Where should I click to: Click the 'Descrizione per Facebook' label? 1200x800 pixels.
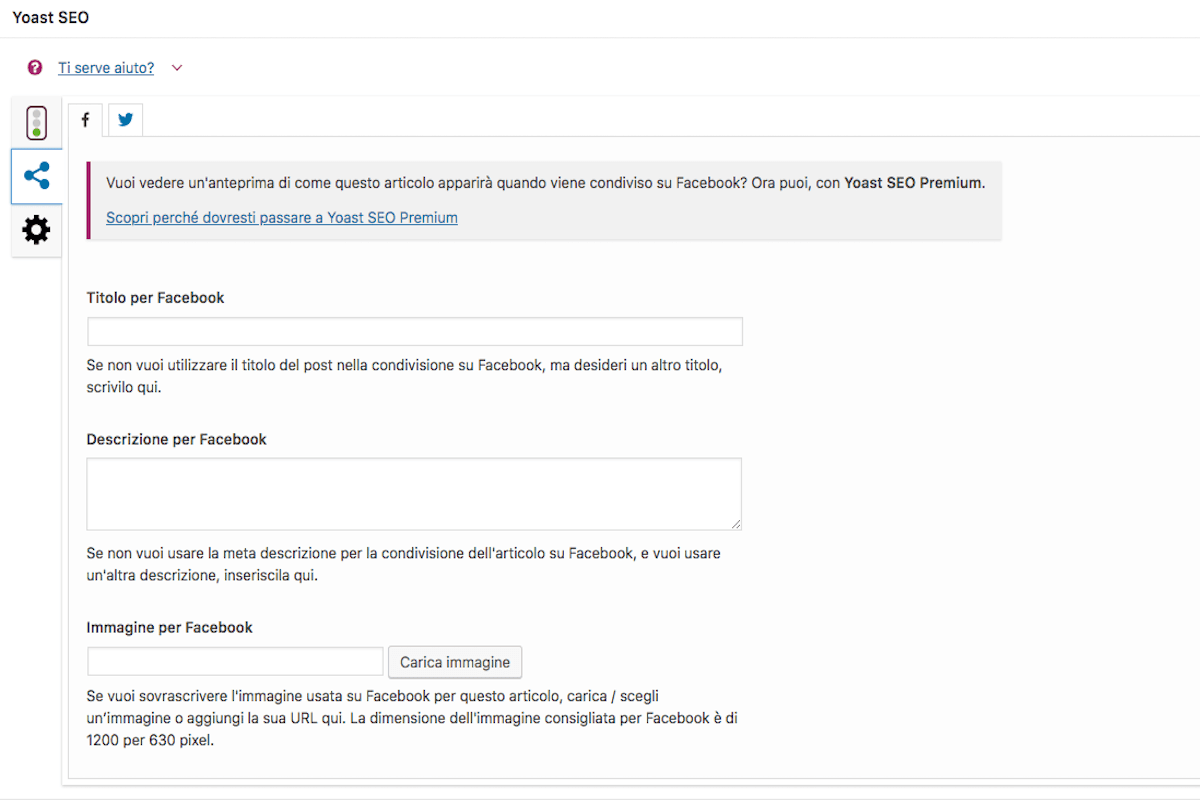177,439
